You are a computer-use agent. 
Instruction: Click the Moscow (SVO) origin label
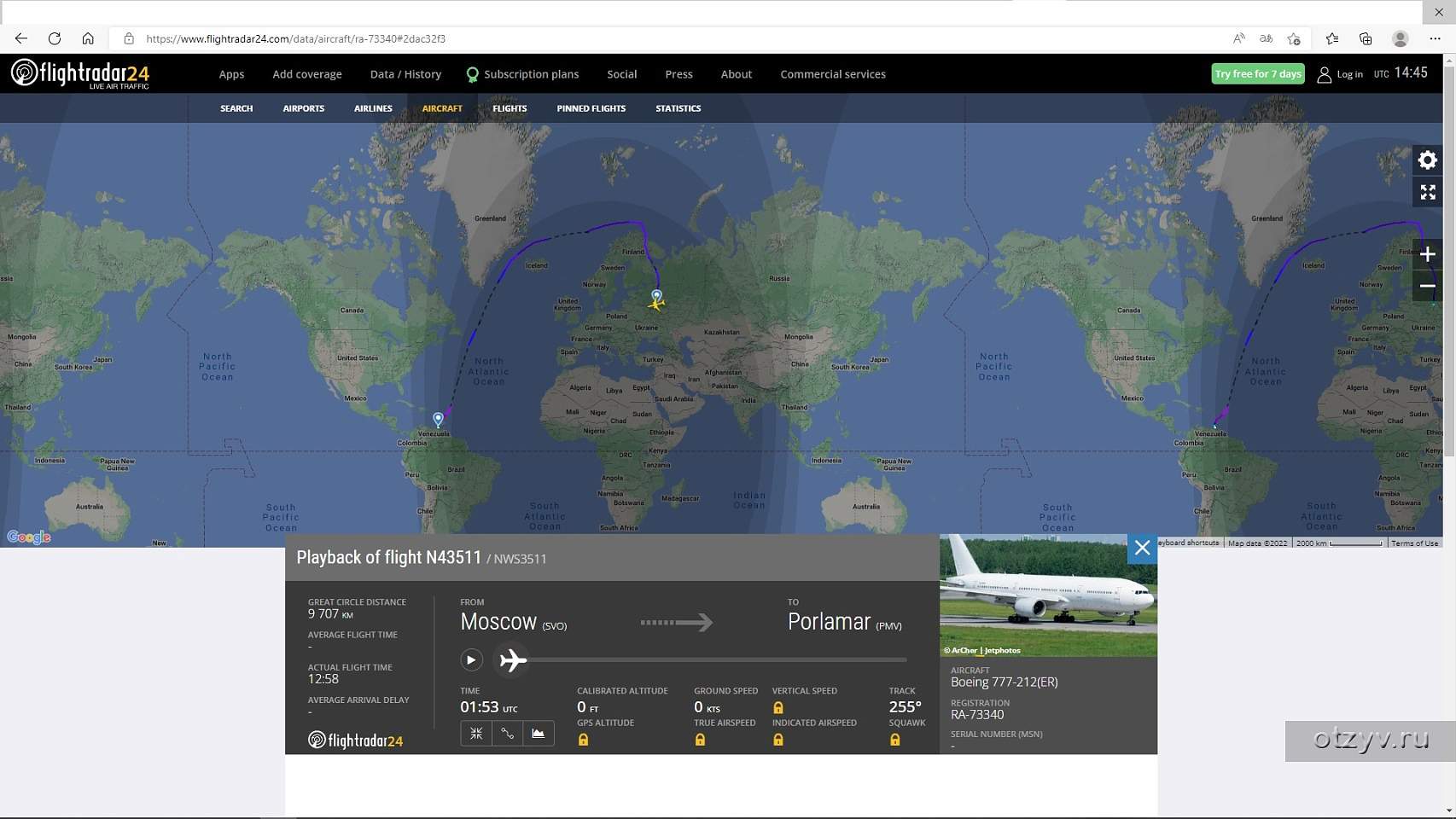click(x=514, y=622)
